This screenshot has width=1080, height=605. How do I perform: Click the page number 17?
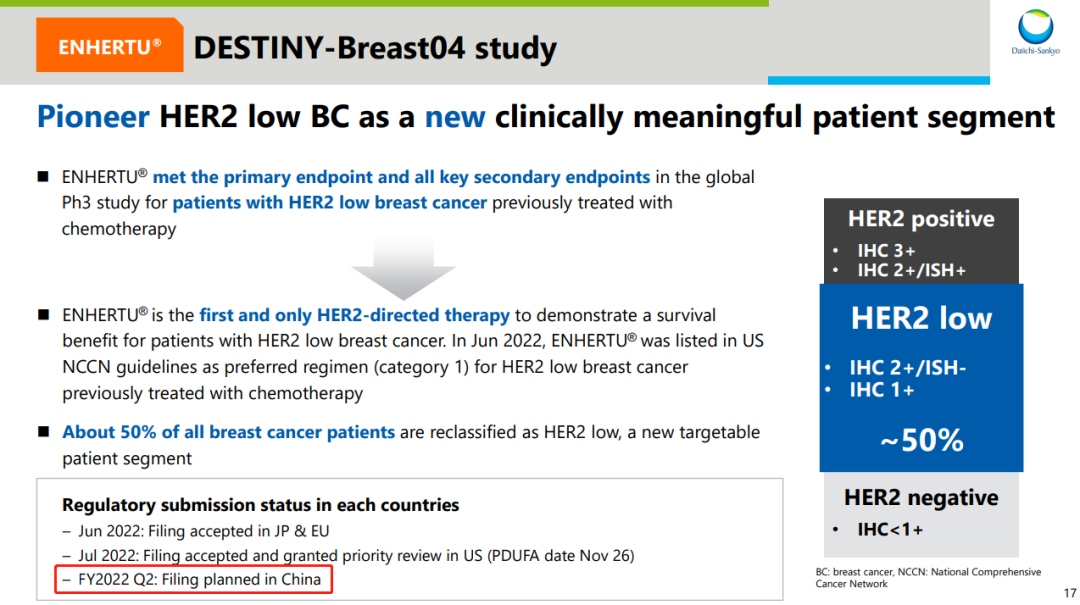(1070, 593)
